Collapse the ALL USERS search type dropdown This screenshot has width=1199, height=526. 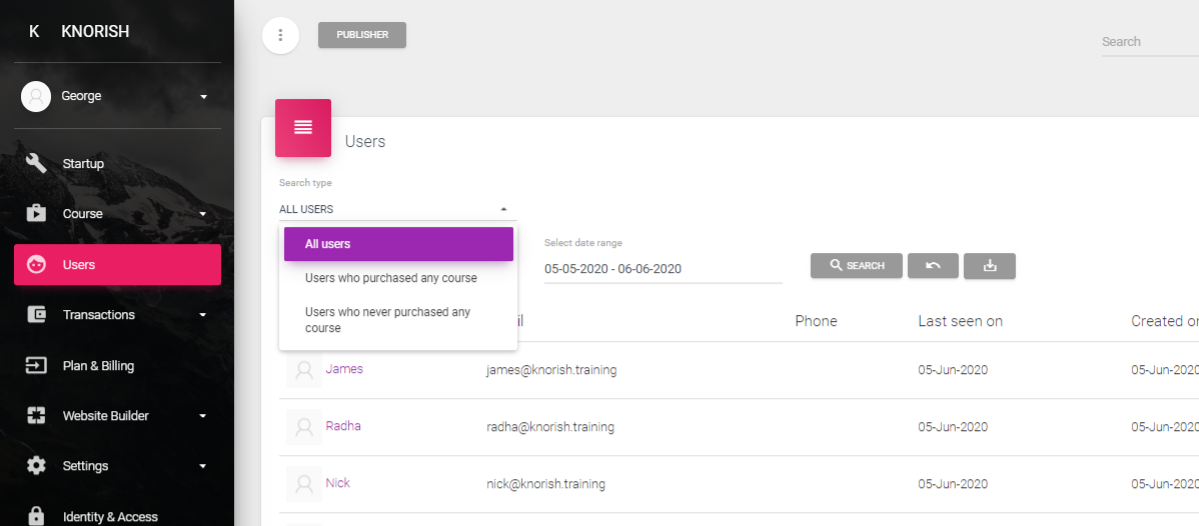point(398,209)
